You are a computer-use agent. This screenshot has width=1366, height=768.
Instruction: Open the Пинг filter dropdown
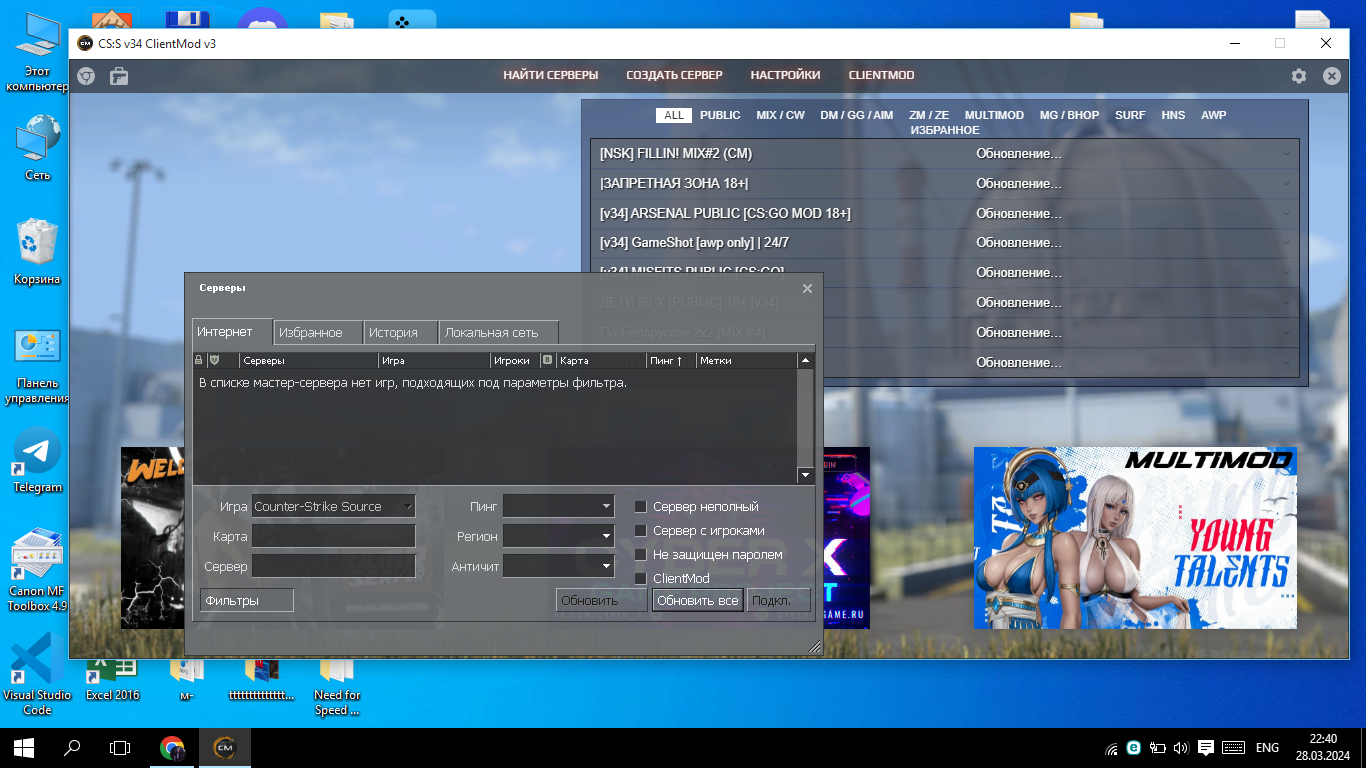pyautogui.click(x=558, y=507)
